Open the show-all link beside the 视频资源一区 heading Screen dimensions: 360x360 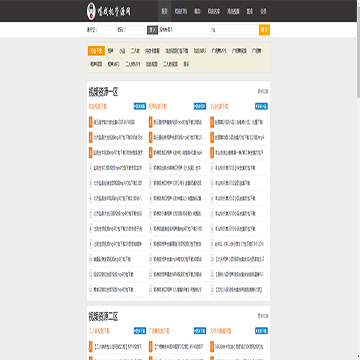[x=263, y=91]
